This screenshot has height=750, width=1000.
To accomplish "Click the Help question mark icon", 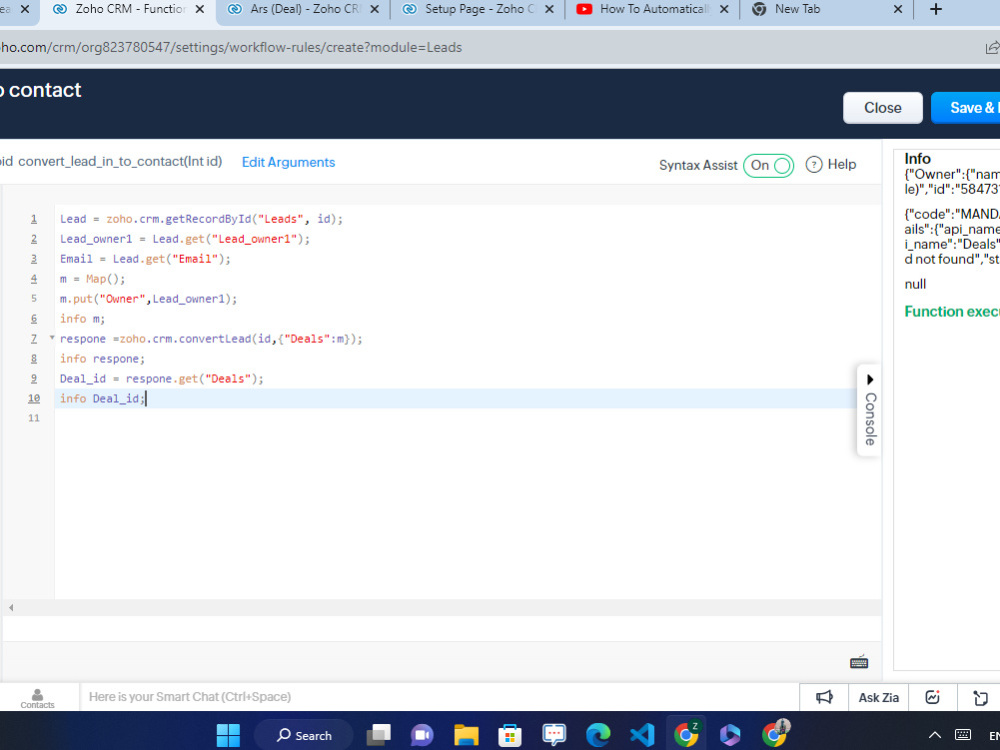I will pyautogui.click(x=814, y=165).
